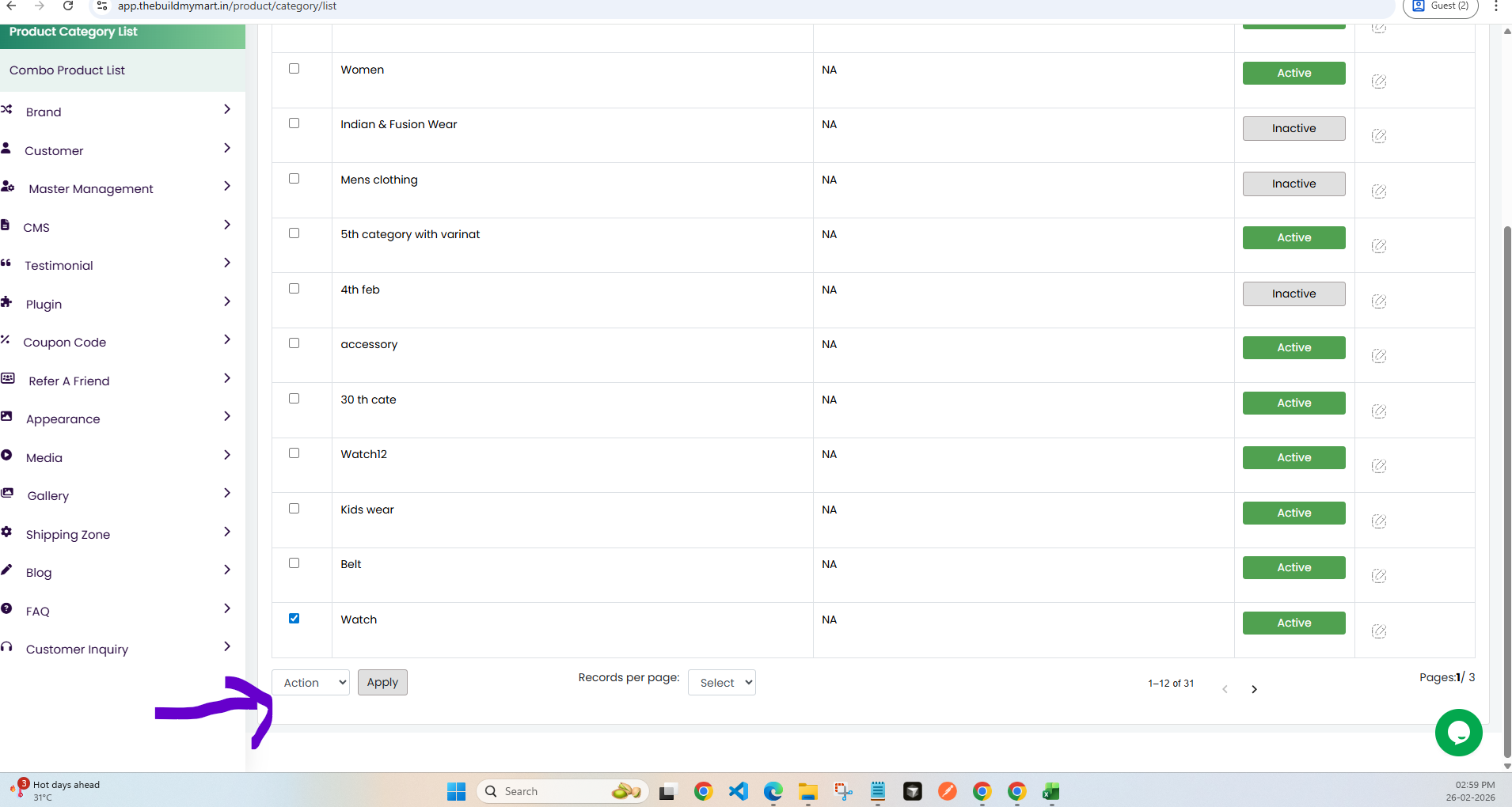Image resolution: width=1512 pixels, height=807 pixels.
Task: Go to next page arrow in pagination
Action: [x=1254, y=689]
